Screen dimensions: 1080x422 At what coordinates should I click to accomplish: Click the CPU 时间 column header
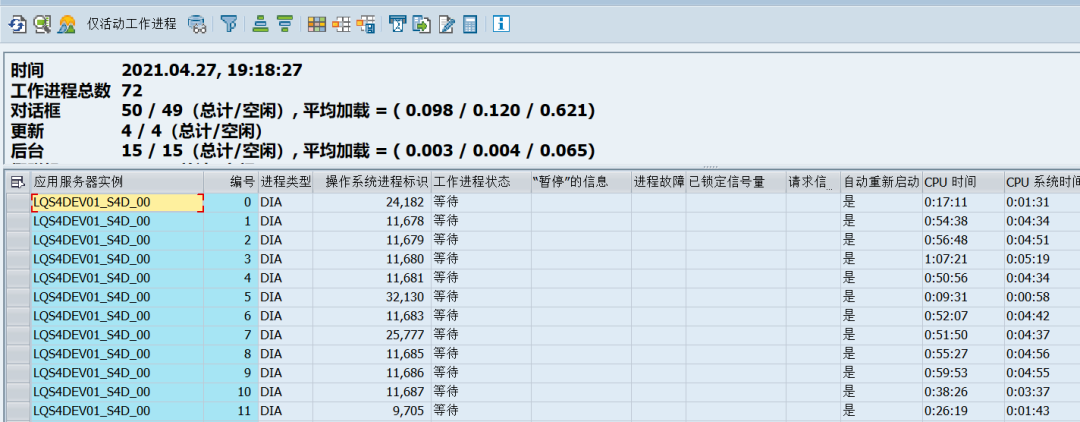coord(962,182)
